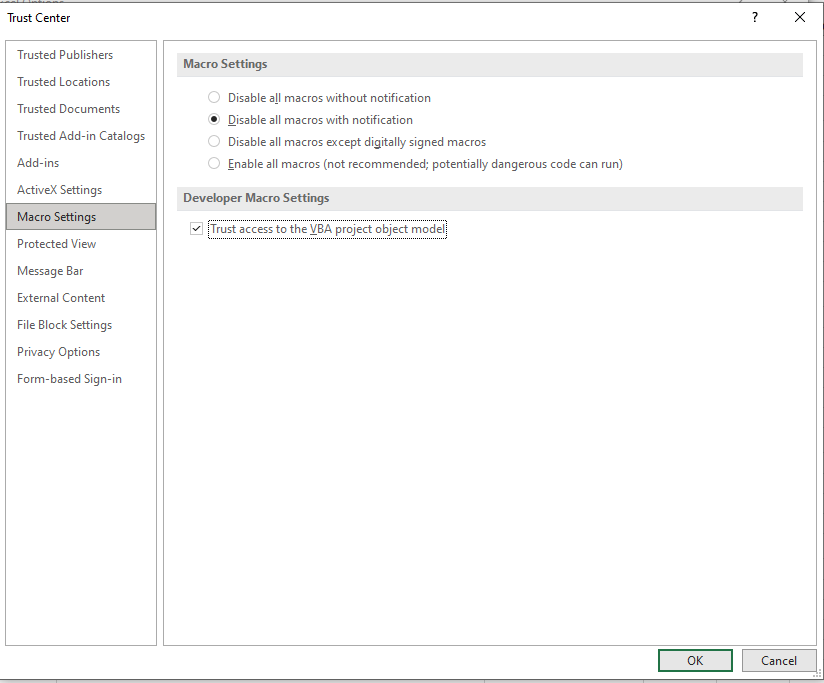Image resolution: width=824 pixels, height=683 pixels.
Task: Open Trusted Add-in Catalogs page
Action: 81,136
